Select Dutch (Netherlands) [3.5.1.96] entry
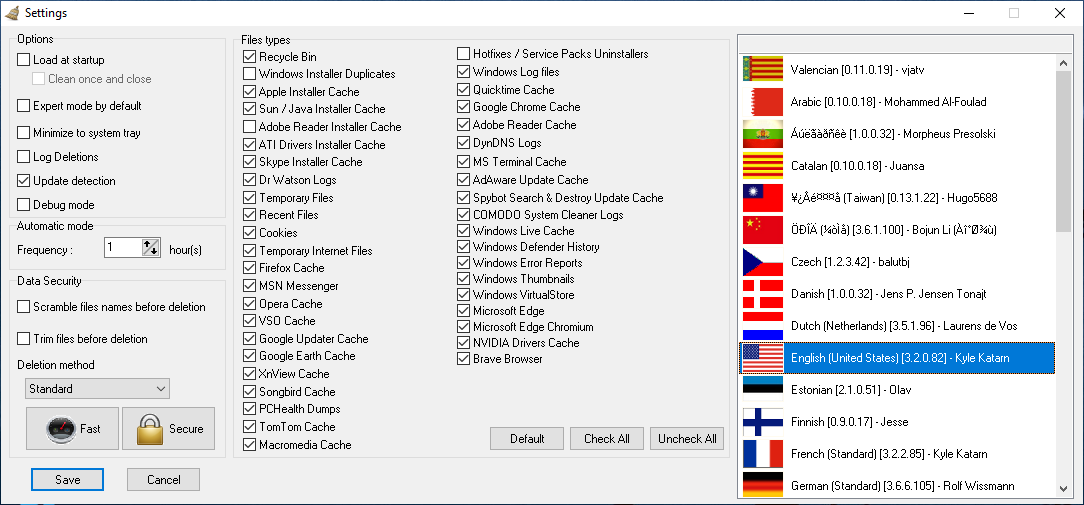 click(897, 326)
